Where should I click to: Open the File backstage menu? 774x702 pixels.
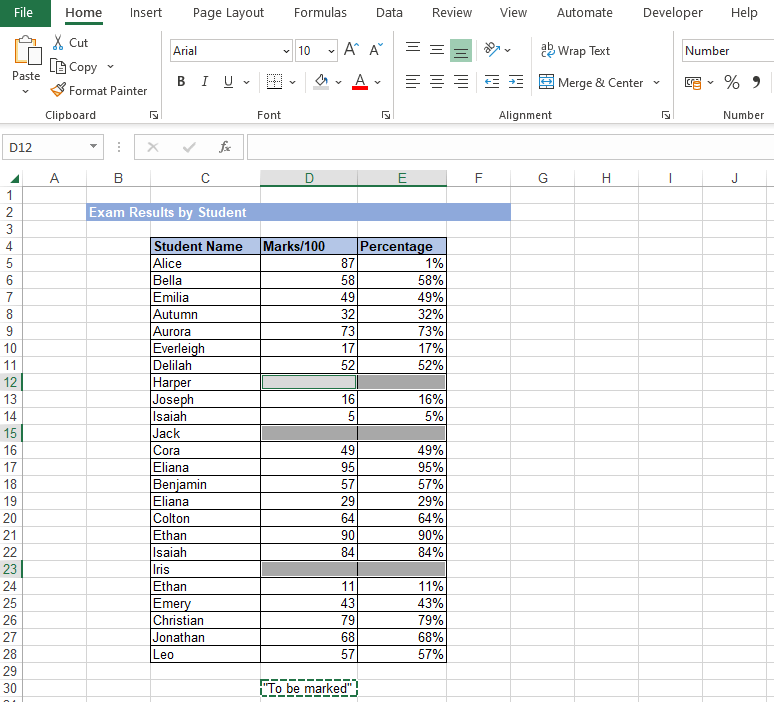click(x=24, y=13)
